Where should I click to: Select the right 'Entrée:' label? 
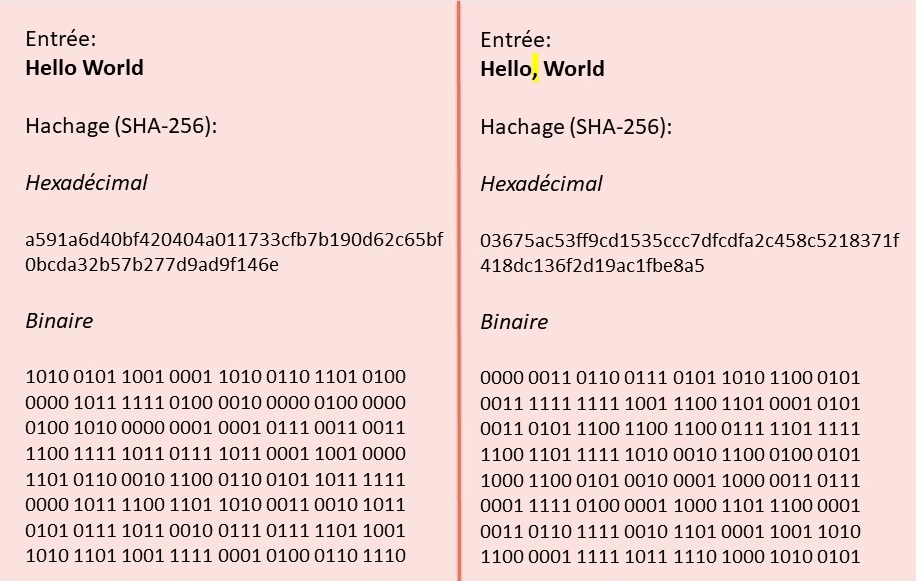click(515, 40)
